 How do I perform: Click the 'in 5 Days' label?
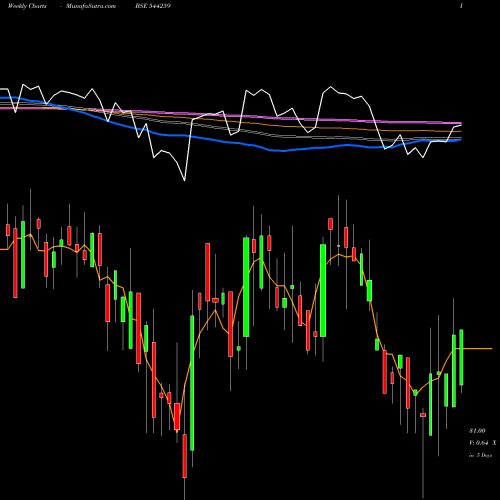[480, 455]
